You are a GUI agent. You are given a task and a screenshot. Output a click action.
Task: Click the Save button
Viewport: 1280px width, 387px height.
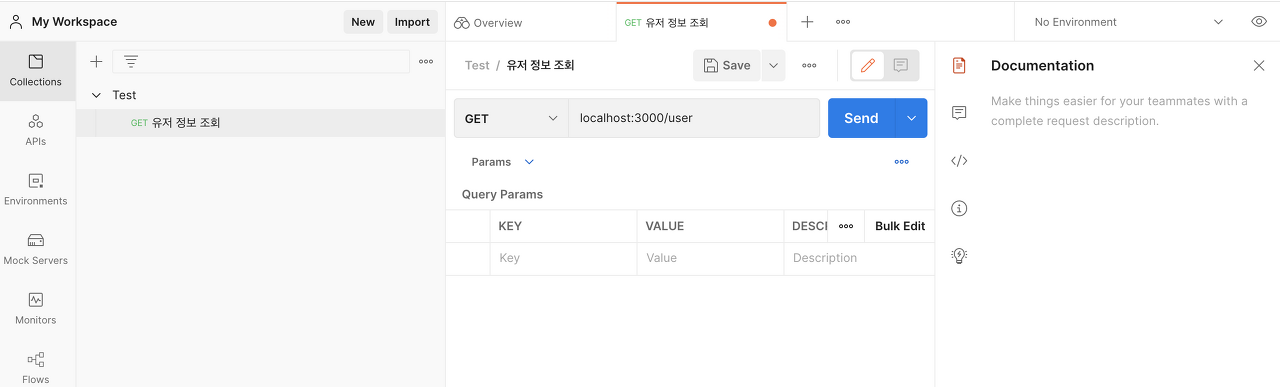pos(727,65)
